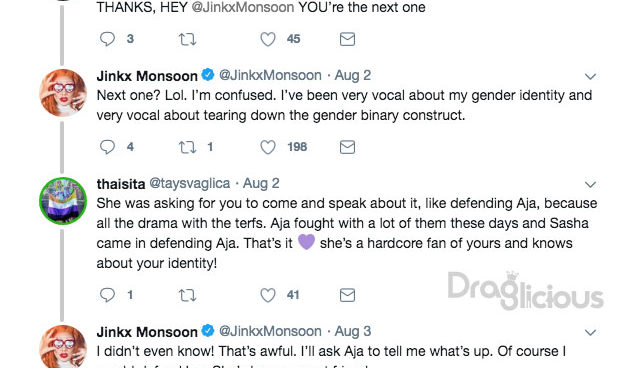The image size is (637, 368).
Task: Retweet thaisita's tweet about Aja
Action: pos(188,295)
